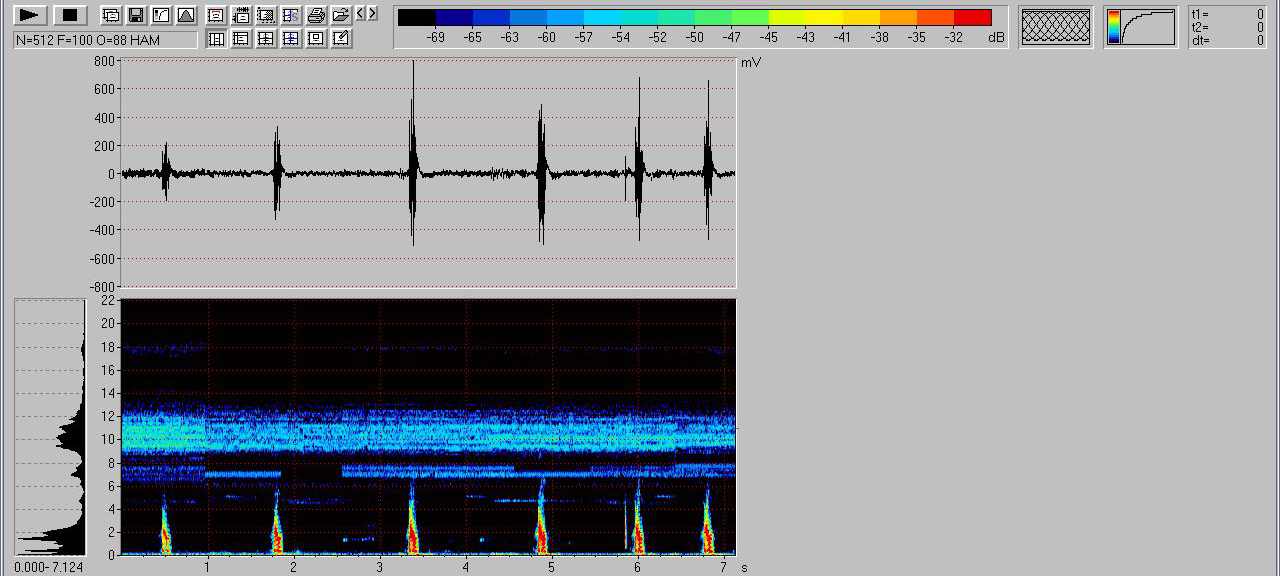Click the open folder icon
Viewport: 1280px width, 576px height.
click(x=340, y=15)
